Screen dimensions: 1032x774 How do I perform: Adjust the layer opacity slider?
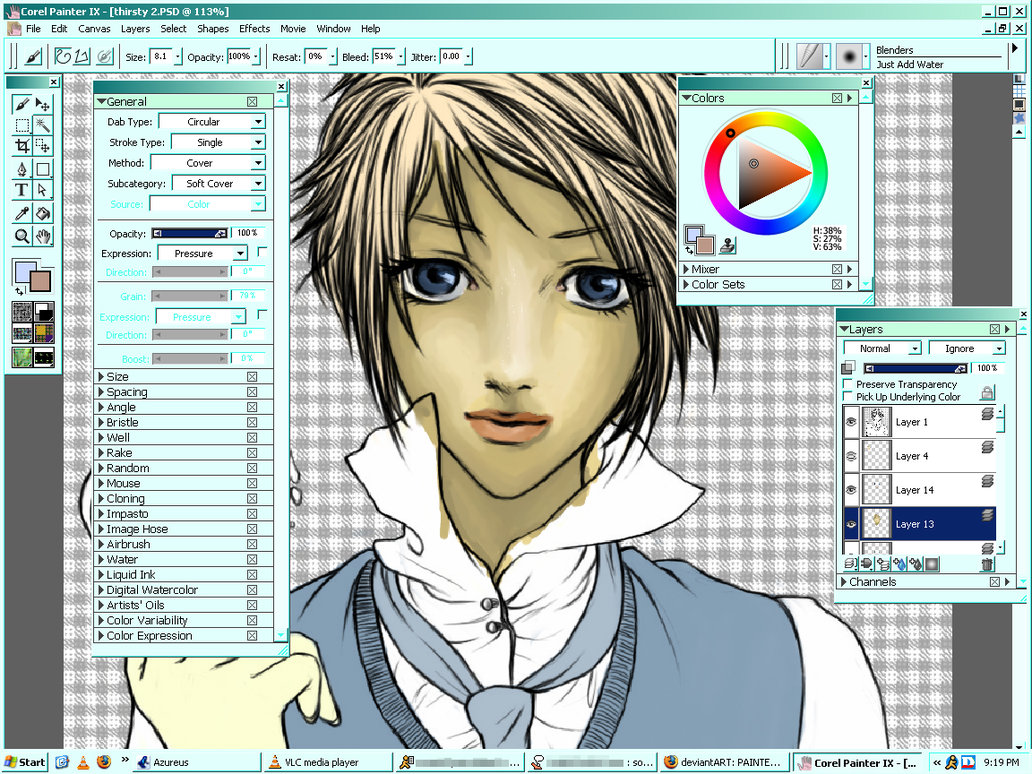pos(916,368)
